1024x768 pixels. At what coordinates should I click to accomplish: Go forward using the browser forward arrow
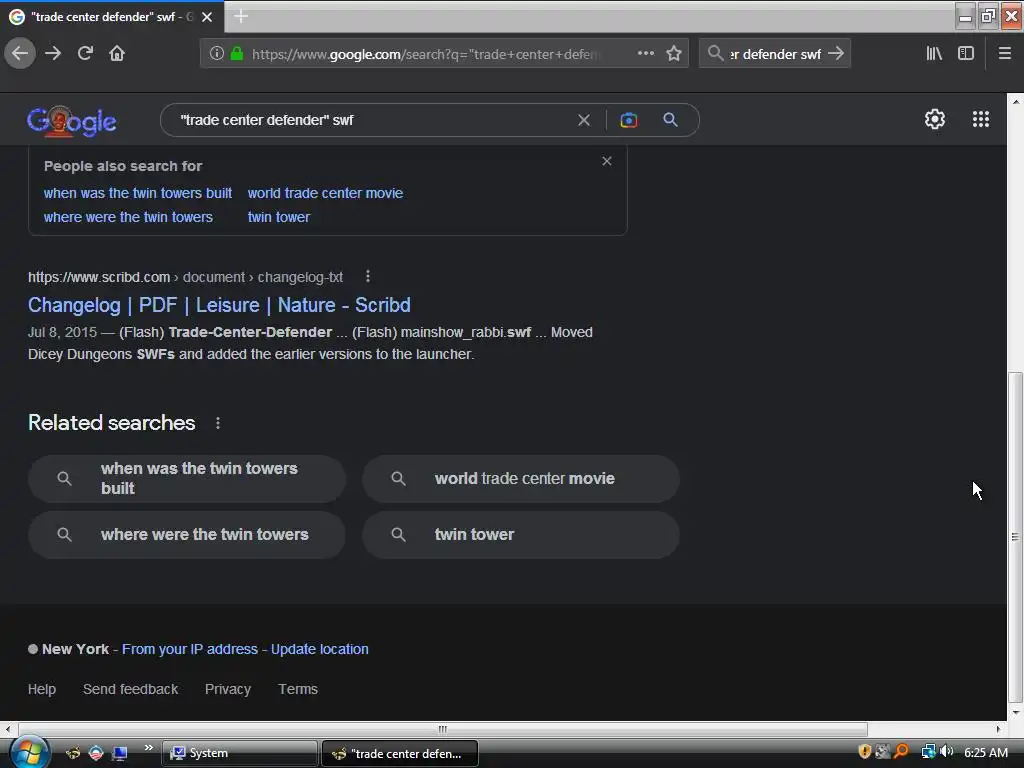pyautogui.click(x=53, y=54)
